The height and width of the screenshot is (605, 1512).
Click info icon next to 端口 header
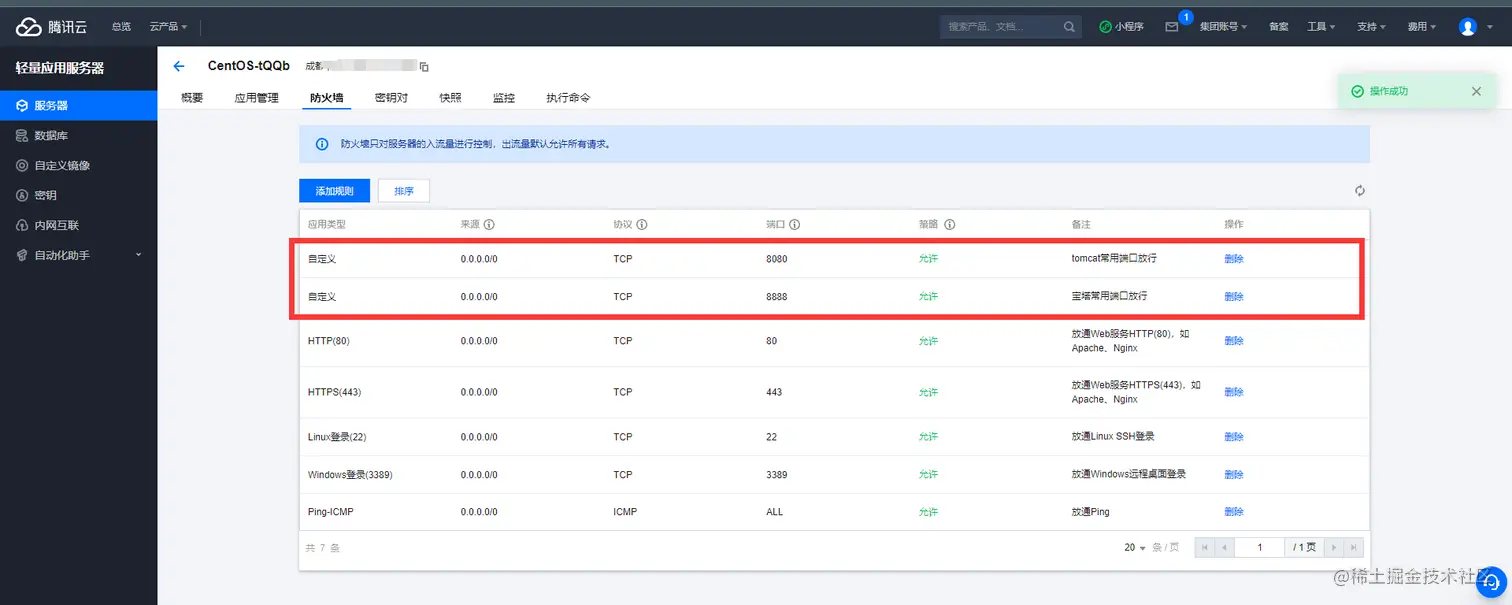coord(794,225)
